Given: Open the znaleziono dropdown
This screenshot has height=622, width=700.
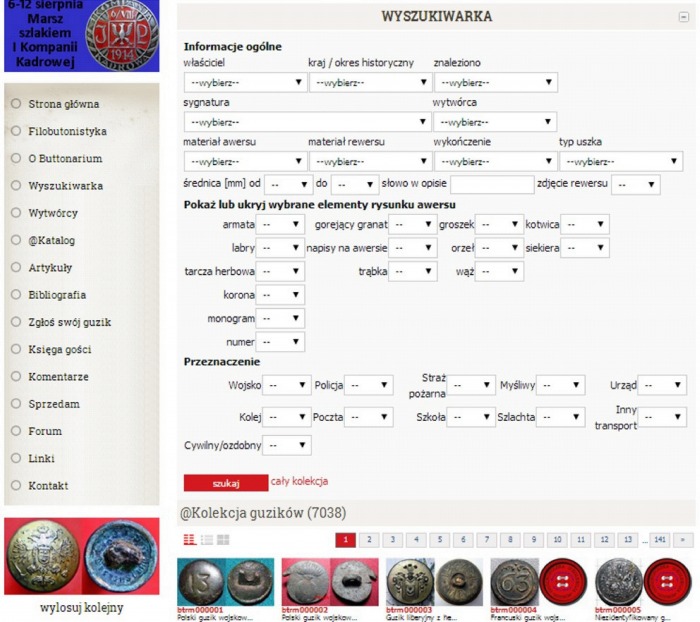Looking at the screenshot, I should 496,83.
